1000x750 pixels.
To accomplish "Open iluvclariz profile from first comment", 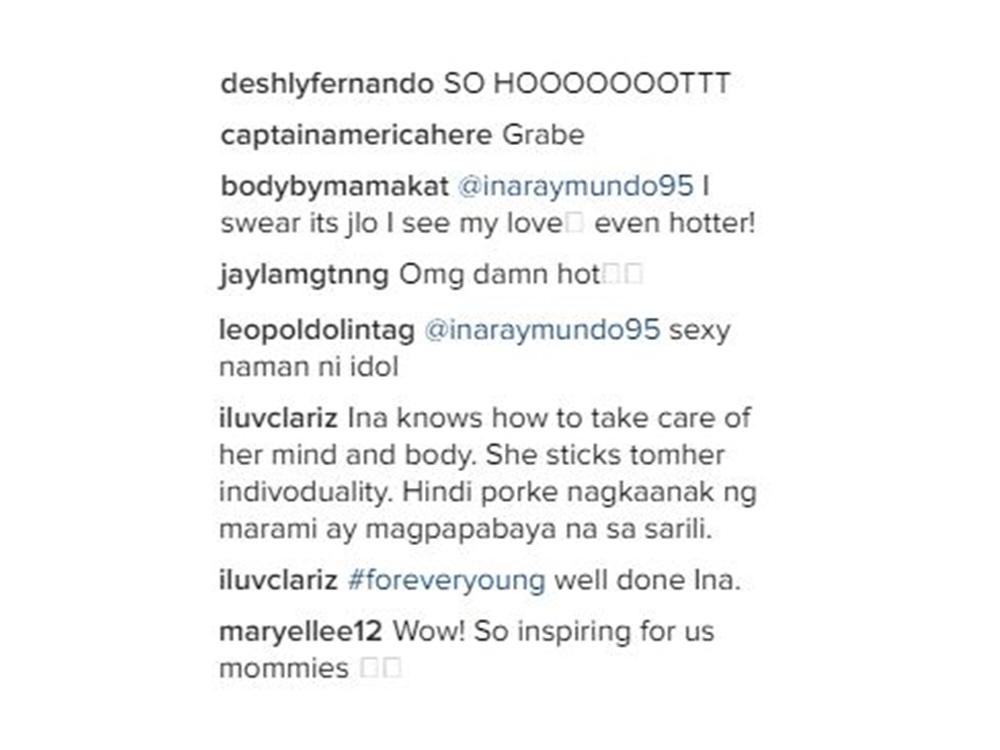I will coord(278,418).
